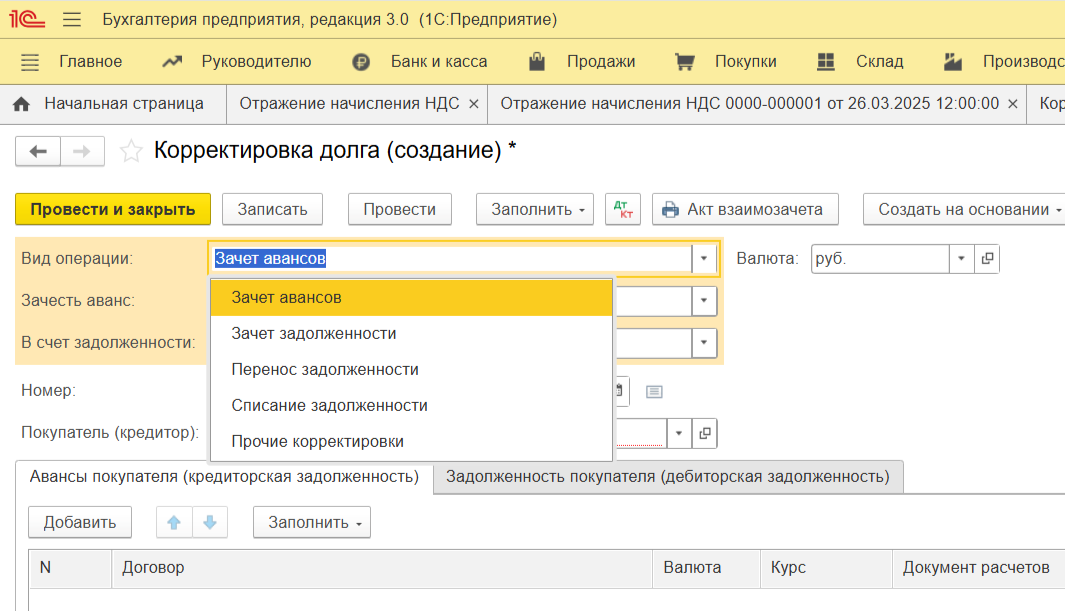This screenshot has height=611, width=1065.
Task: Move row down with blue arrow
Action: tap(210, 522)
